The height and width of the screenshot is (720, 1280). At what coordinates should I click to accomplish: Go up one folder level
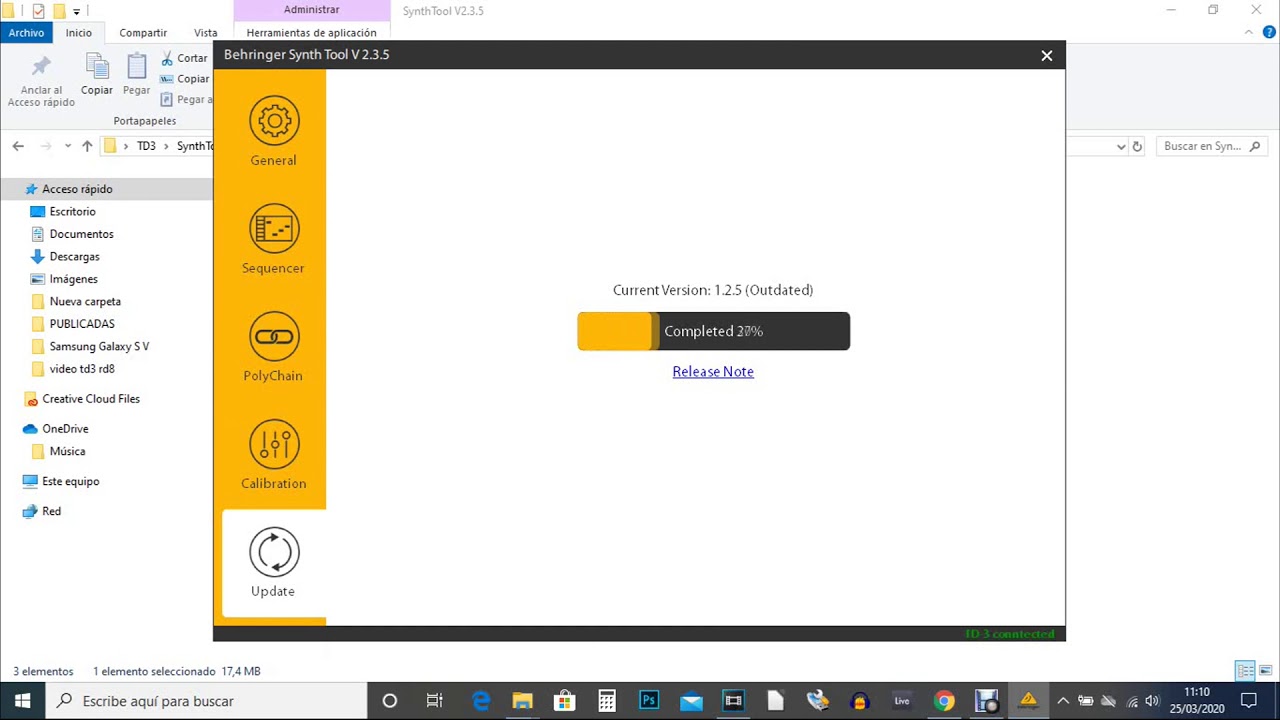tap(87, 146)
